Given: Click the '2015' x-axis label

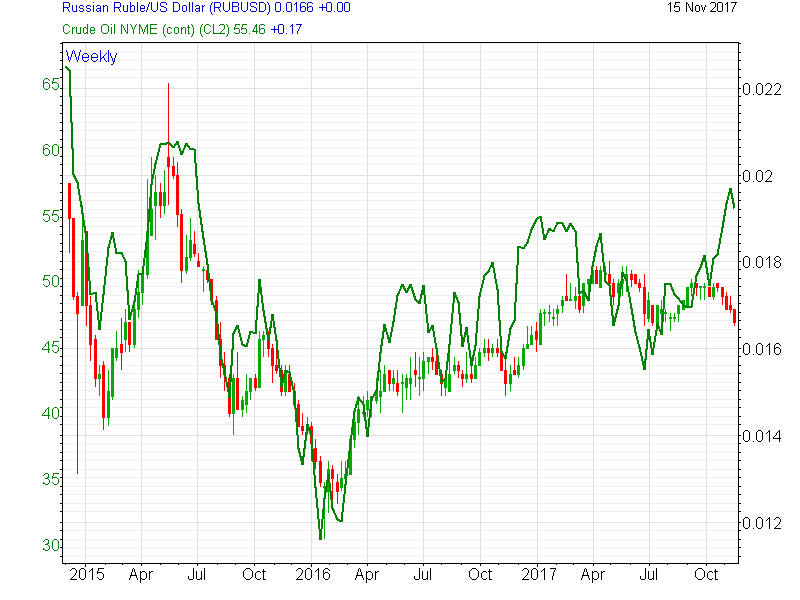Looking at the screenshot, I should point(87,575).
